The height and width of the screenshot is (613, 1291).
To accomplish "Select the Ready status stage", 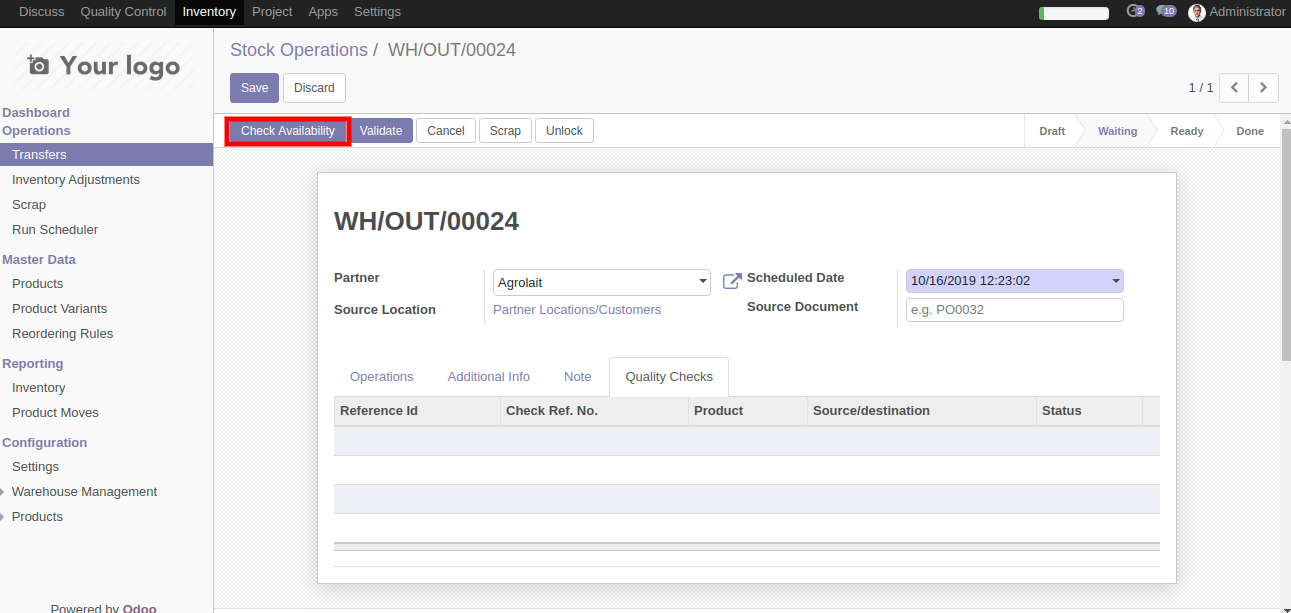I will coord(1186,131).
